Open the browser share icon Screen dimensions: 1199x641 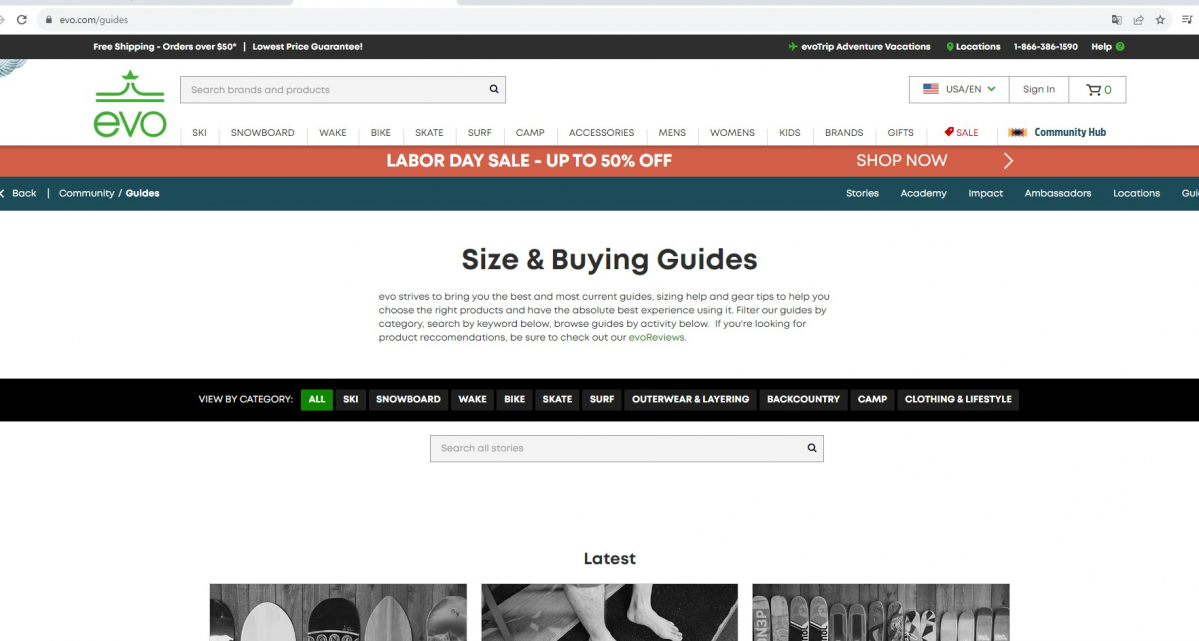tap(1139, 20)
